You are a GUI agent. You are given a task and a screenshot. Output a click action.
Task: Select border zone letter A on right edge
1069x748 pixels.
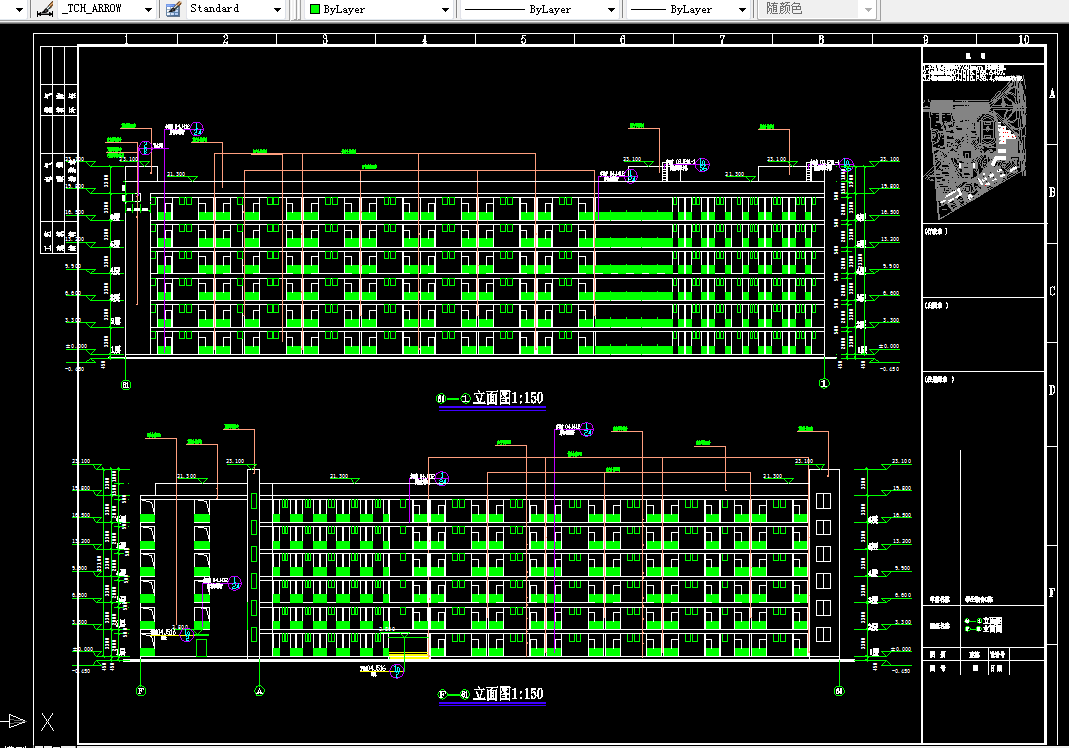(x=1052, y=94)
